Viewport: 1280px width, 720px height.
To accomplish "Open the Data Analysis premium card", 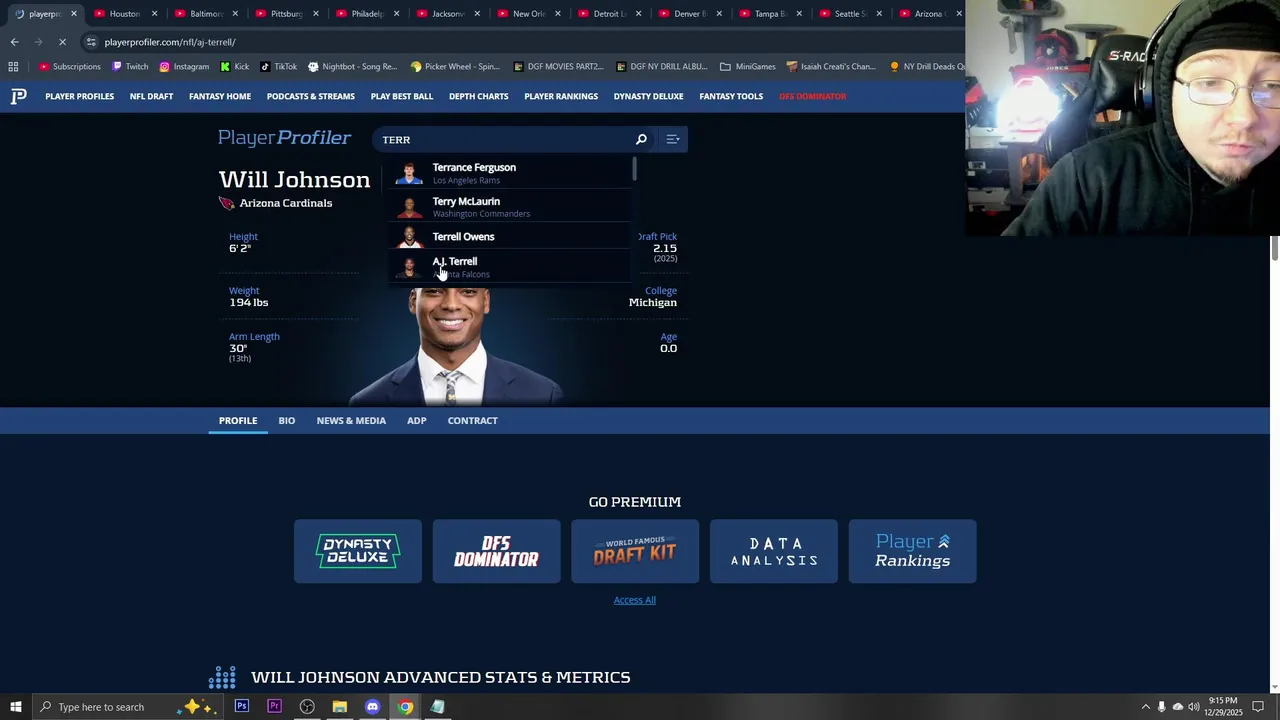I will 774,551.
